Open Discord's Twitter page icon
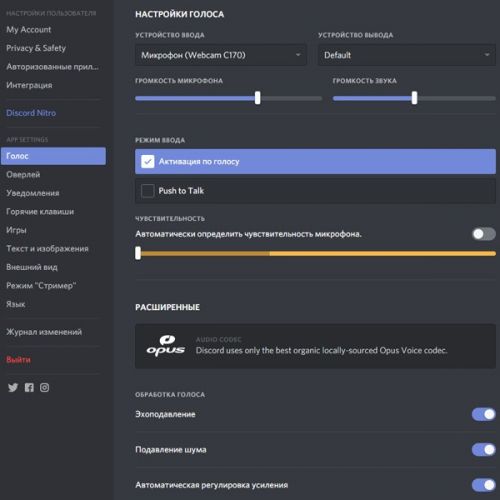Image resolution: width=500 pixels, height=500 pixels. [13, 387]
